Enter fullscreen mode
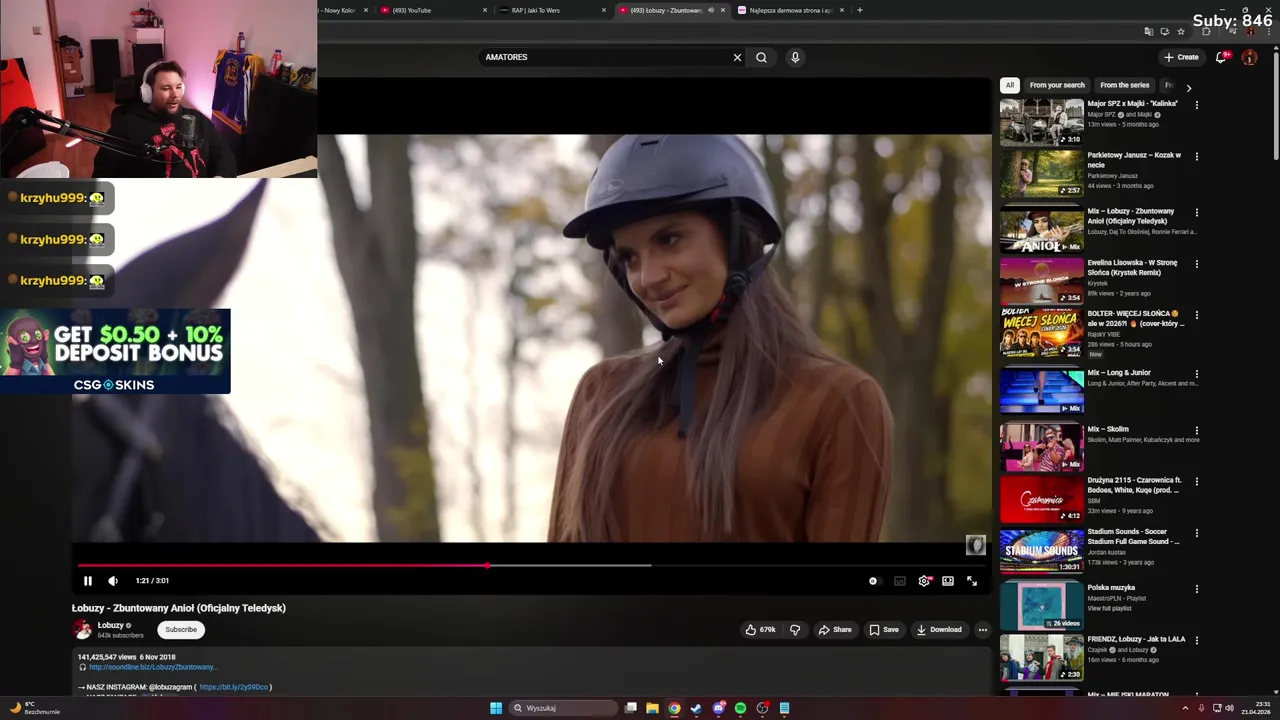 972,581
